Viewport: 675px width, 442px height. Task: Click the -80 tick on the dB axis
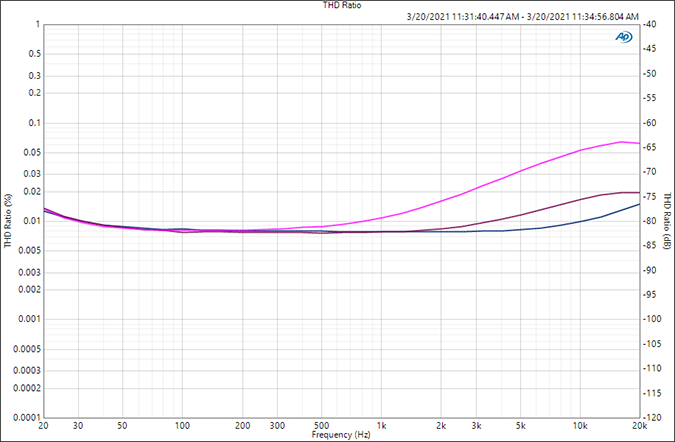click(x=651, y=221)
